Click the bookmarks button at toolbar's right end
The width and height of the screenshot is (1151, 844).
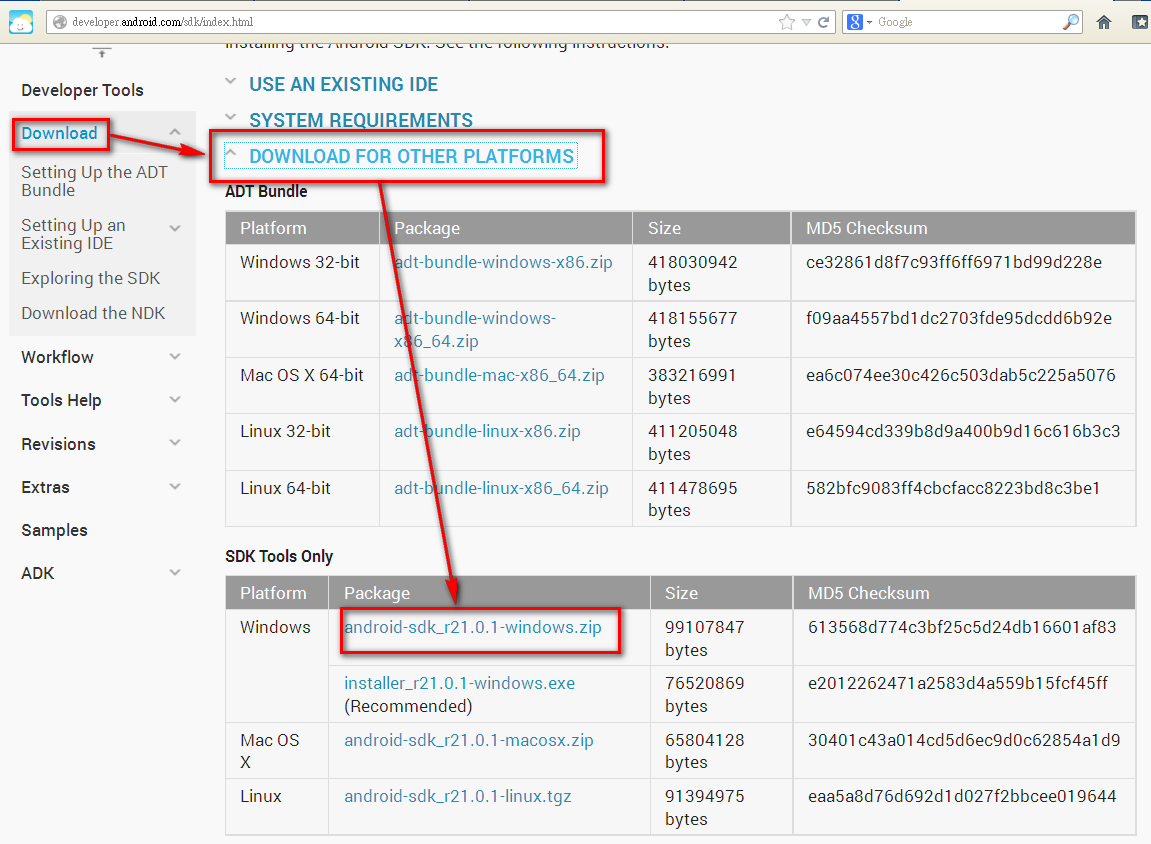point(1140,22)
